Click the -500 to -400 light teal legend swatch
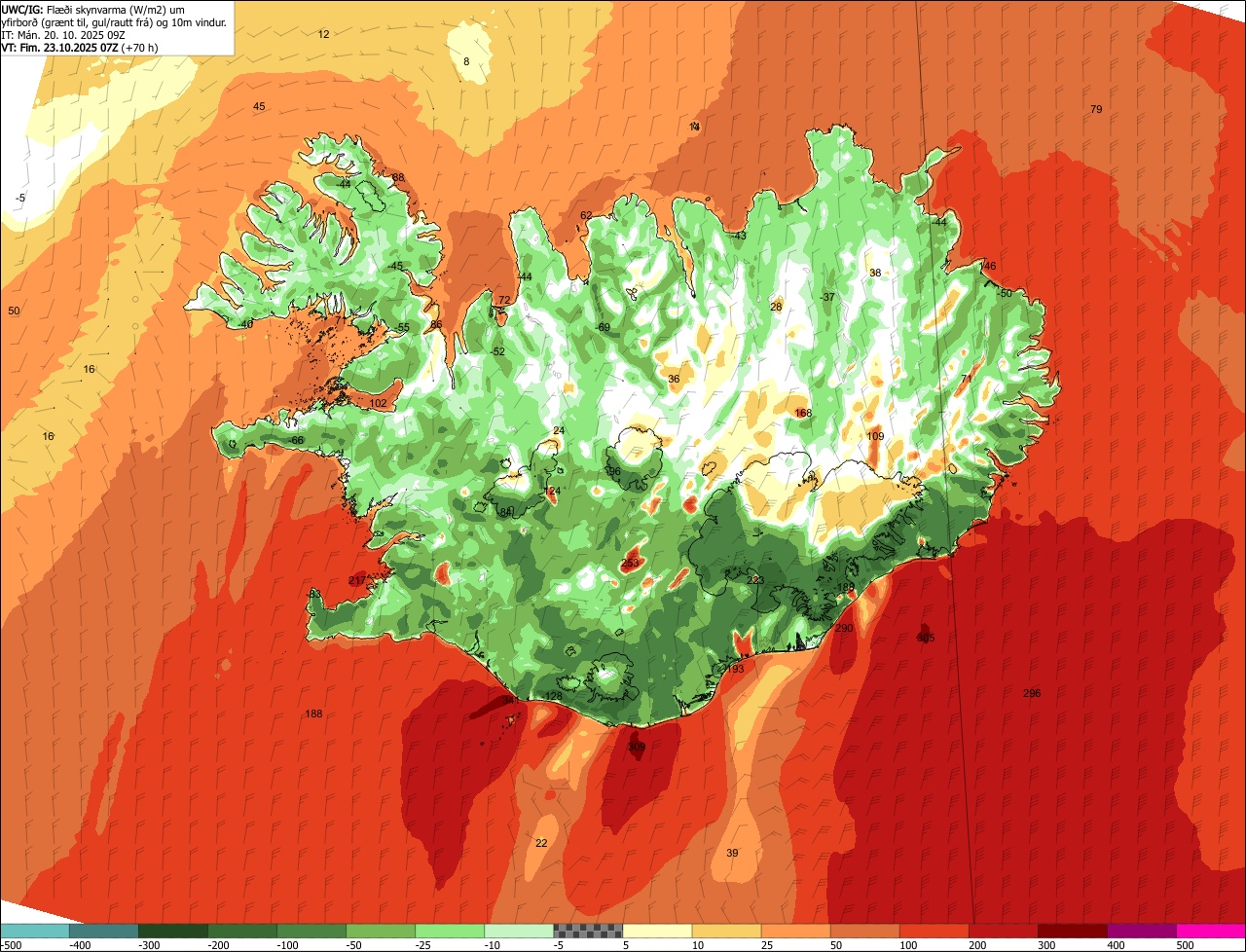1246x952 pixels. pos(34,931)
